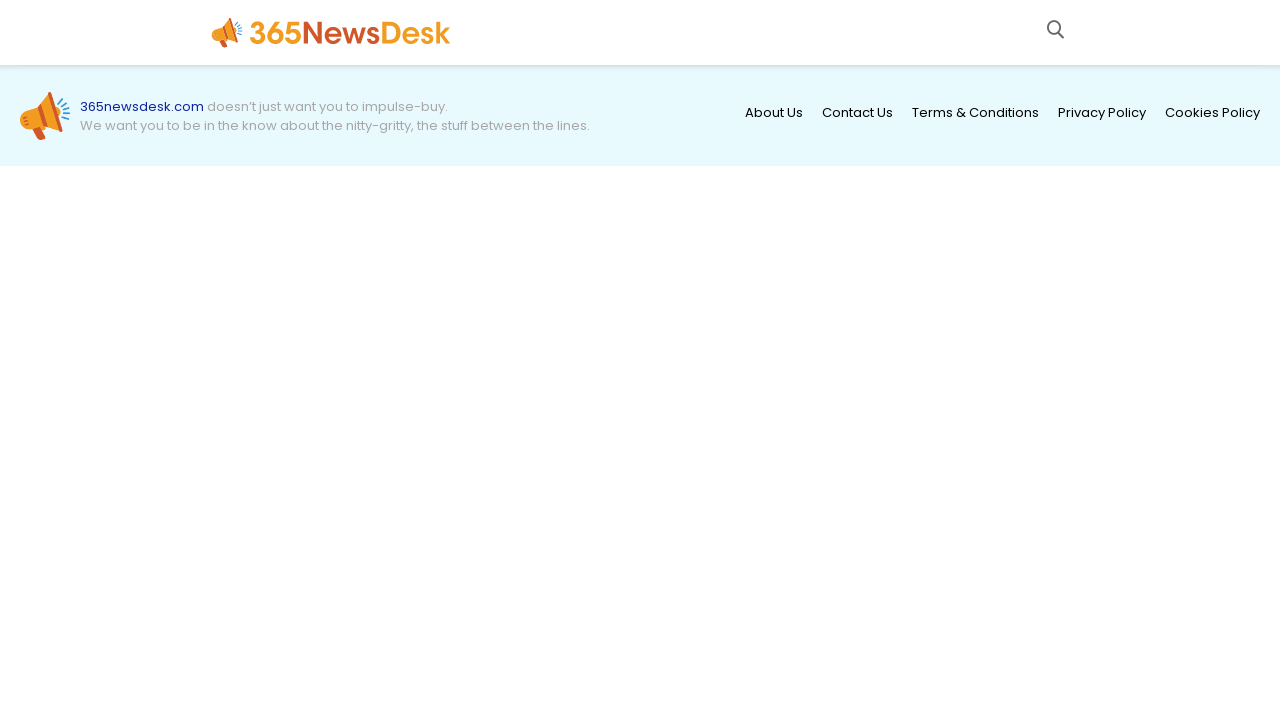Click the "365" numerals in header logo

click(275, 33)
